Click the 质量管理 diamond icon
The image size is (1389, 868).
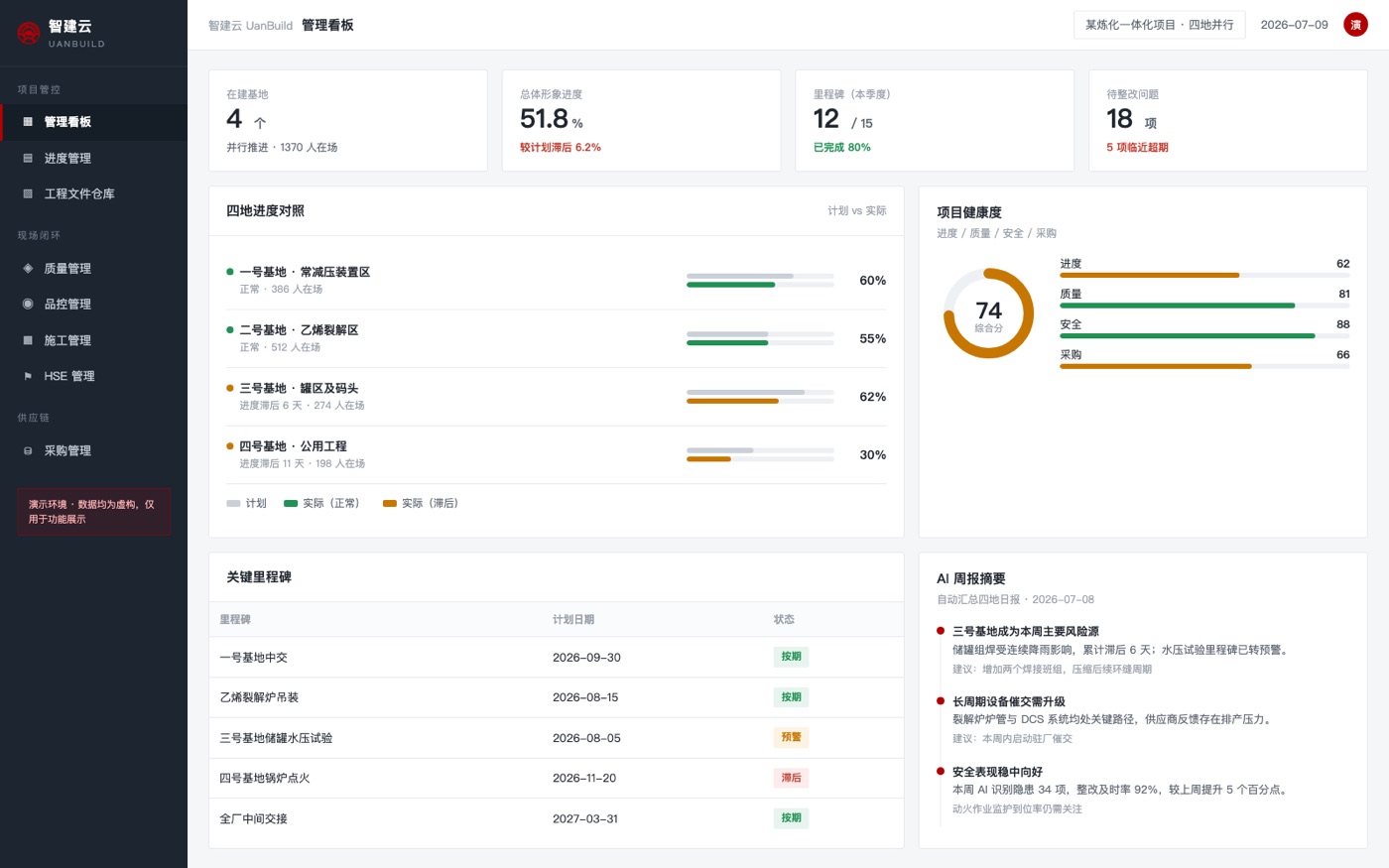coord(28,268)
